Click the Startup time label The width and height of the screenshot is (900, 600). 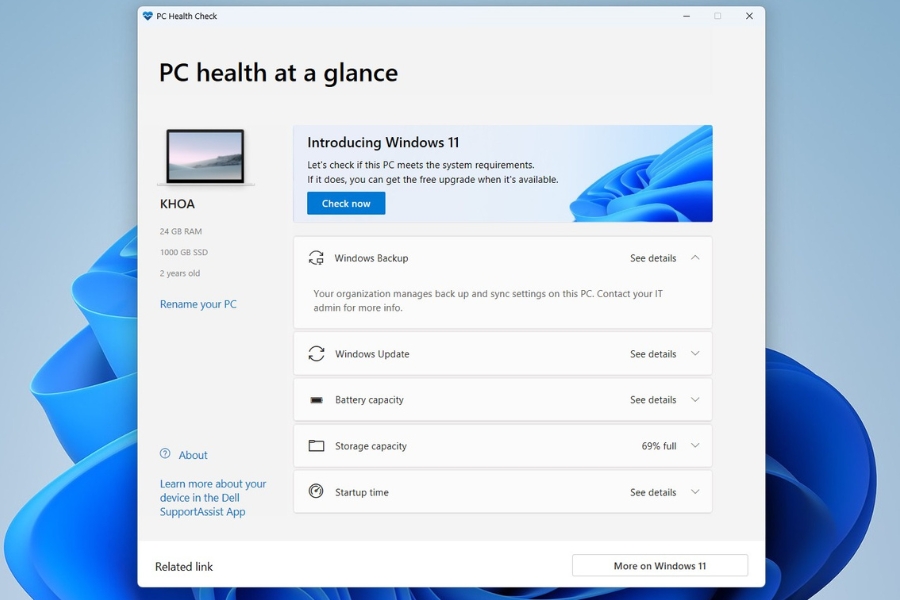tap(362, 493)
